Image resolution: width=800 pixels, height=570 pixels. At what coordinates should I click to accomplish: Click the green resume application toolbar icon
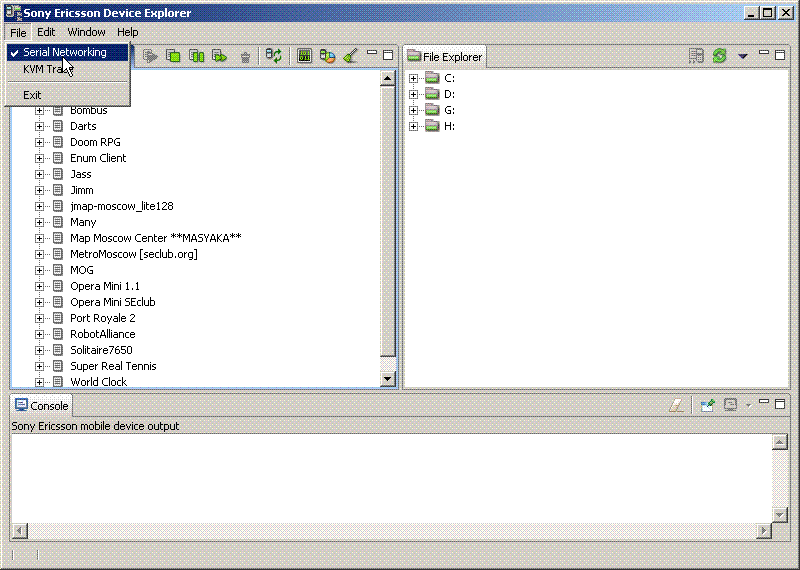tap(220, 56)
